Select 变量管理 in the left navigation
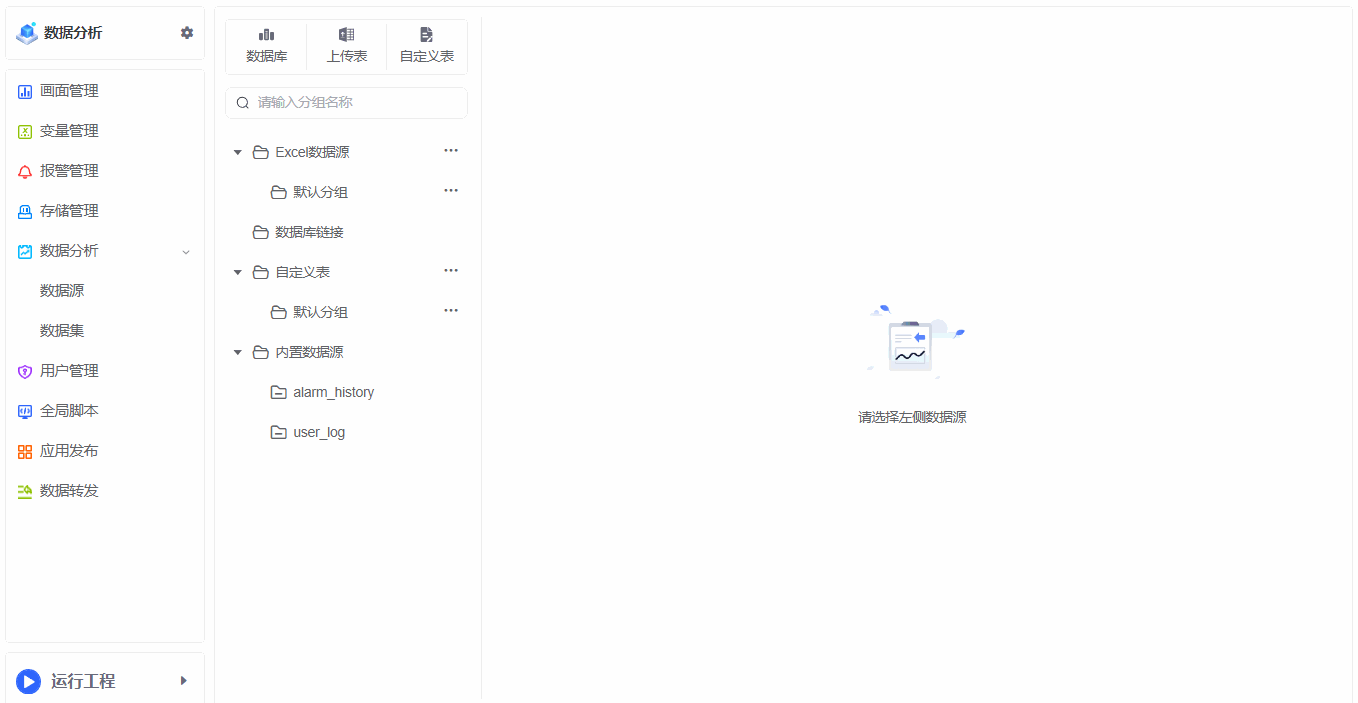This screenshot has width=1358, height=703. tap(70, 131)
